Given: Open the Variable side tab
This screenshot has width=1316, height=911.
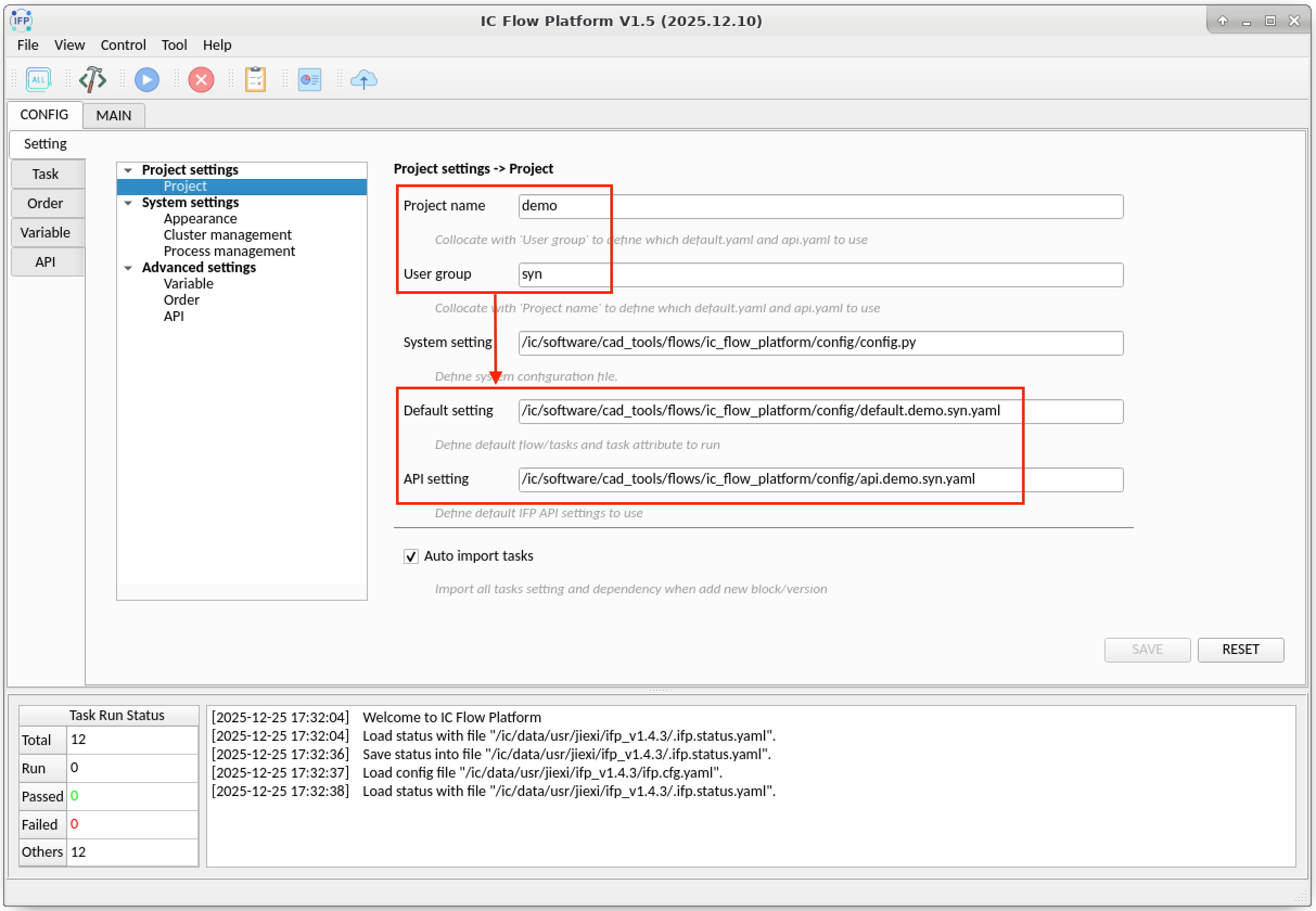Looking at the screenshot, I should (46, 232).
